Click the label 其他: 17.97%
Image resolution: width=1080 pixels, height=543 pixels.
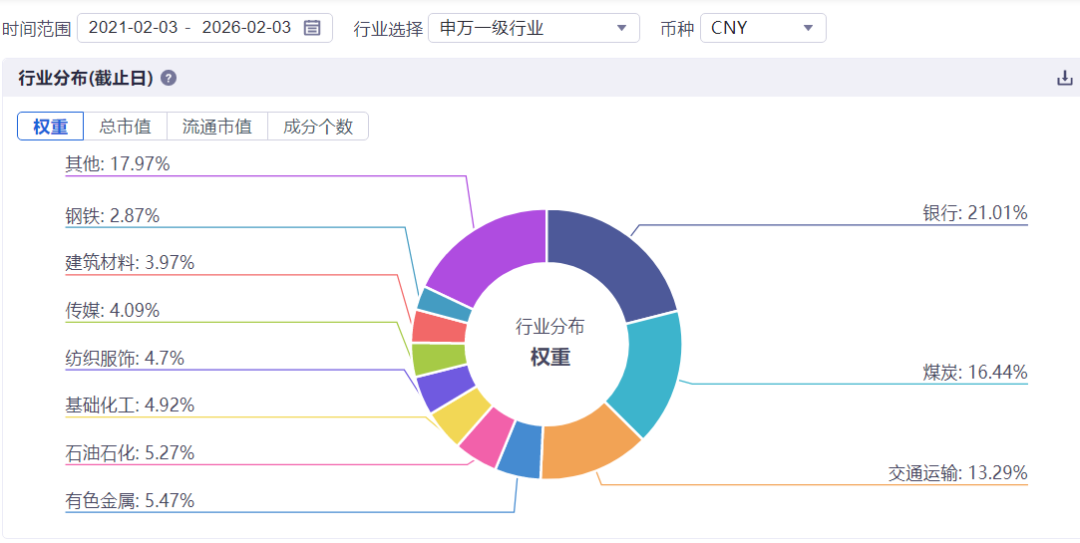tap(117, 164)
